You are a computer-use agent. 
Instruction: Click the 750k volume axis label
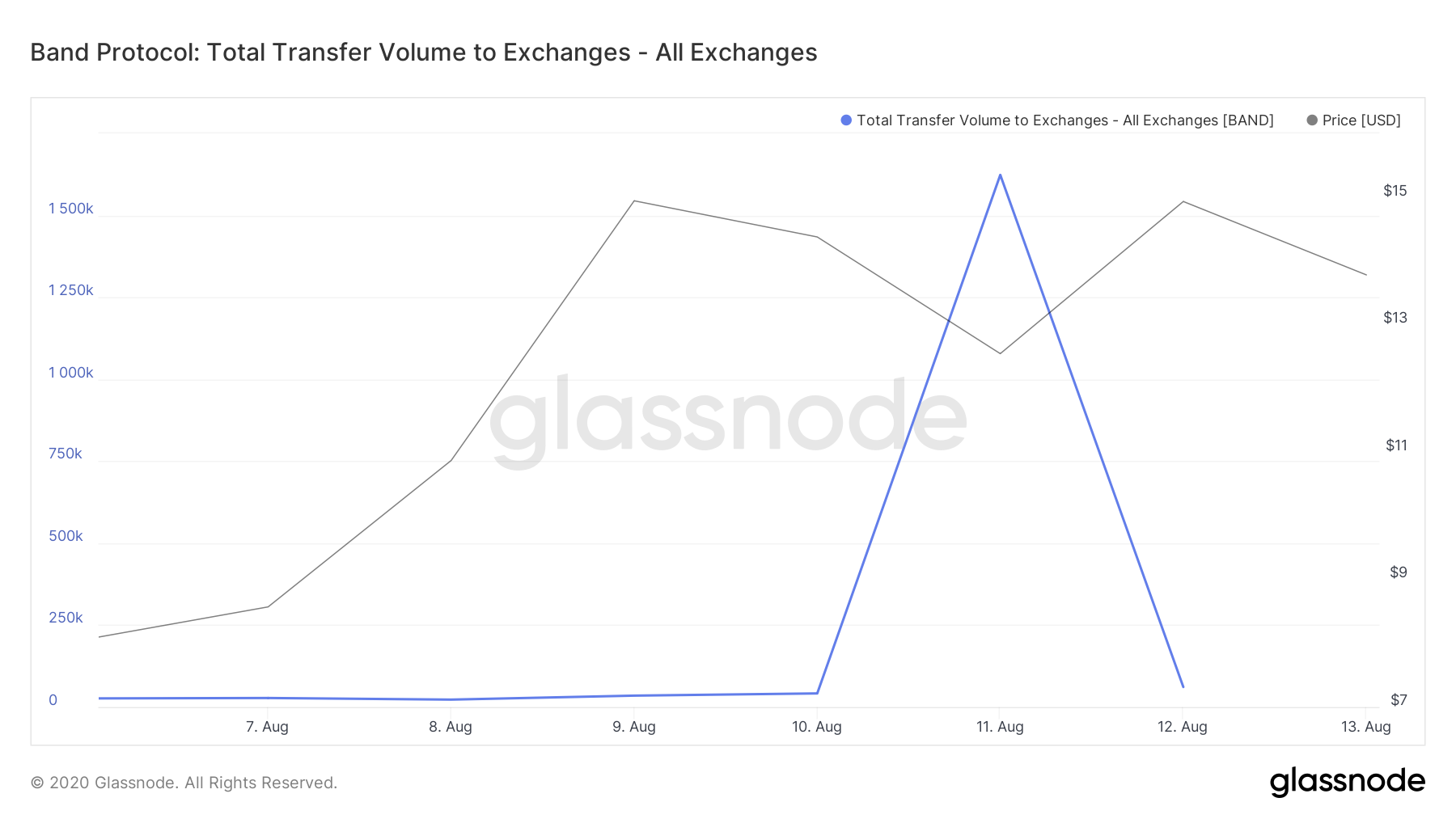66,454
